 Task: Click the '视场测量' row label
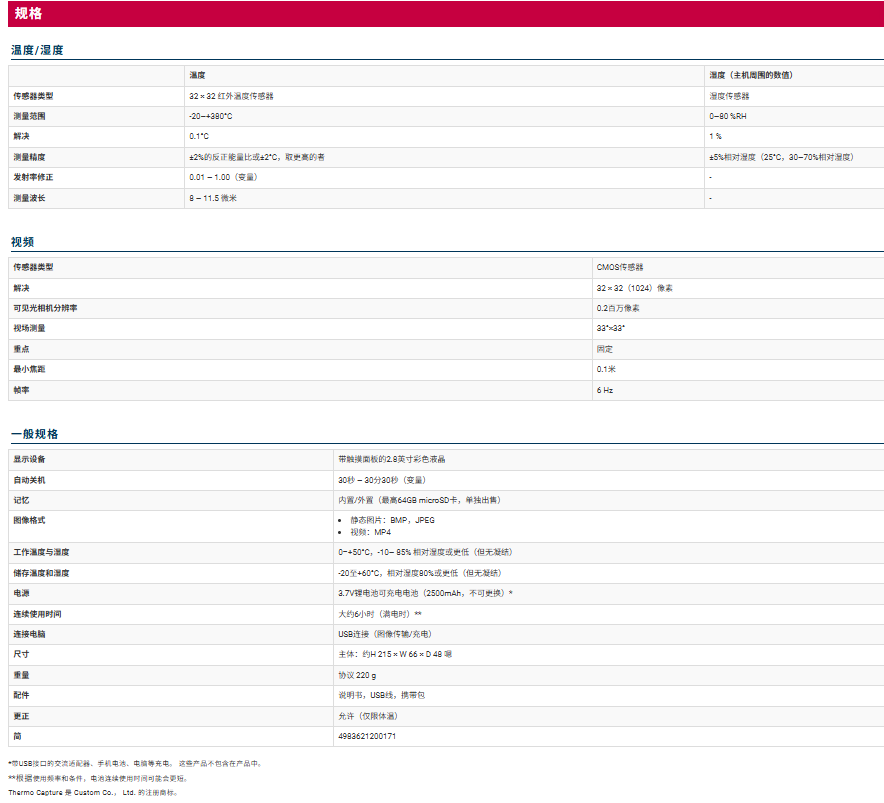(x=29, y=328)
